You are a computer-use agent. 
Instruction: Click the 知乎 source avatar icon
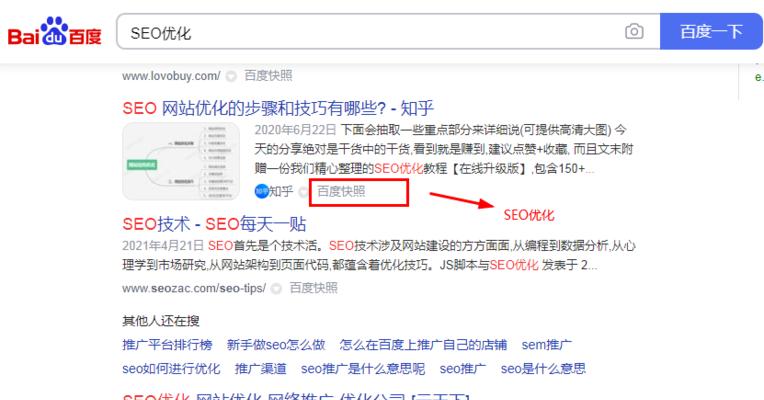[x=261, y=191]
